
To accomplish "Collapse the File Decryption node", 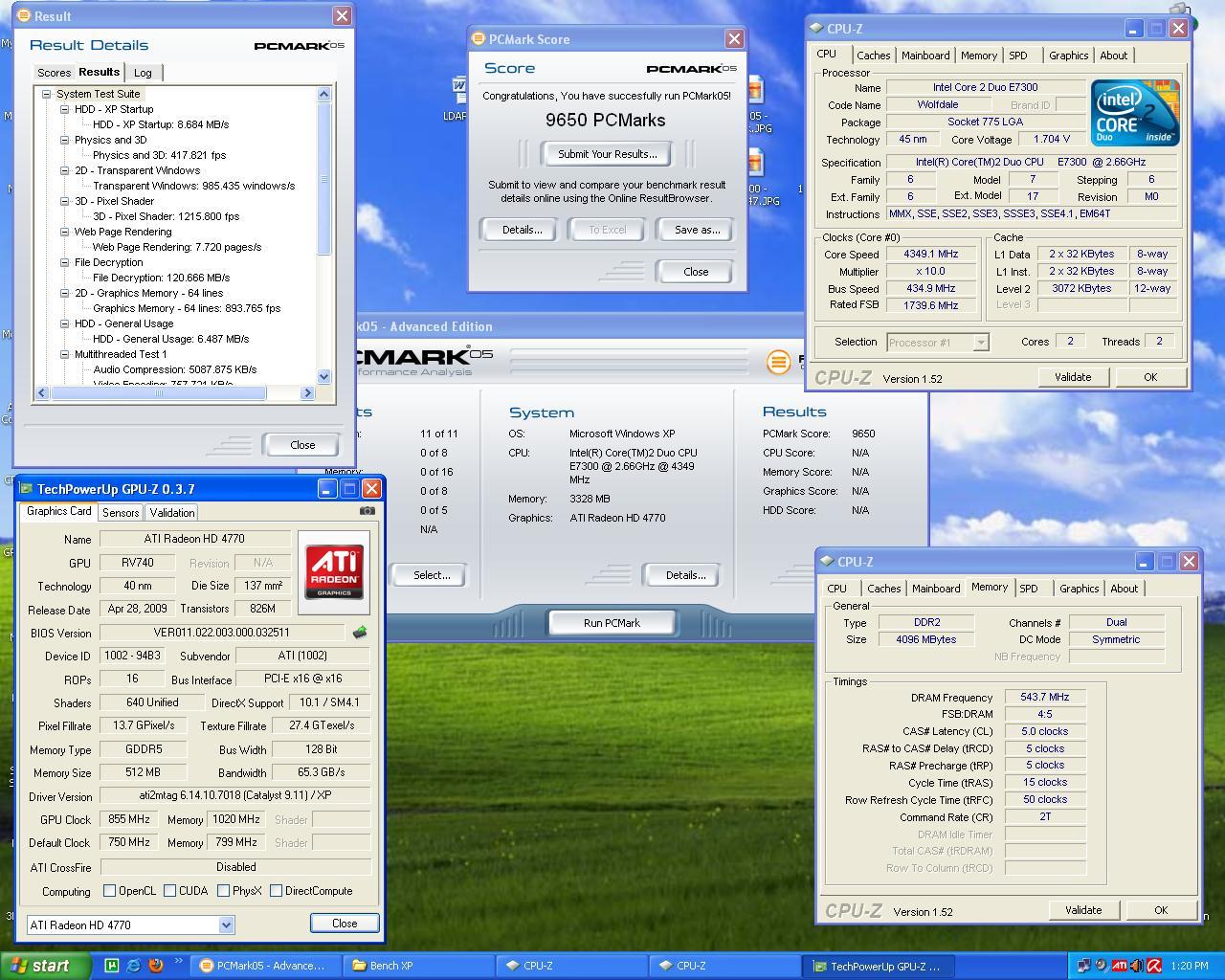I will coord(64,262).
